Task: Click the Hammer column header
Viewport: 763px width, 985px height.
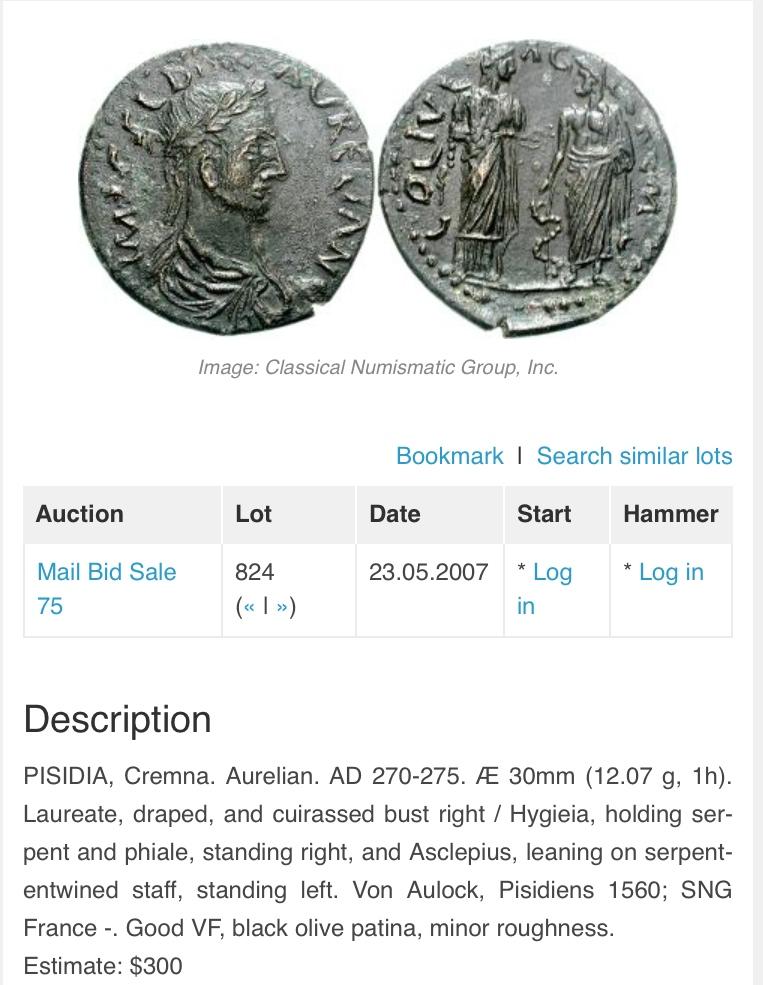Action: (670, 514)
